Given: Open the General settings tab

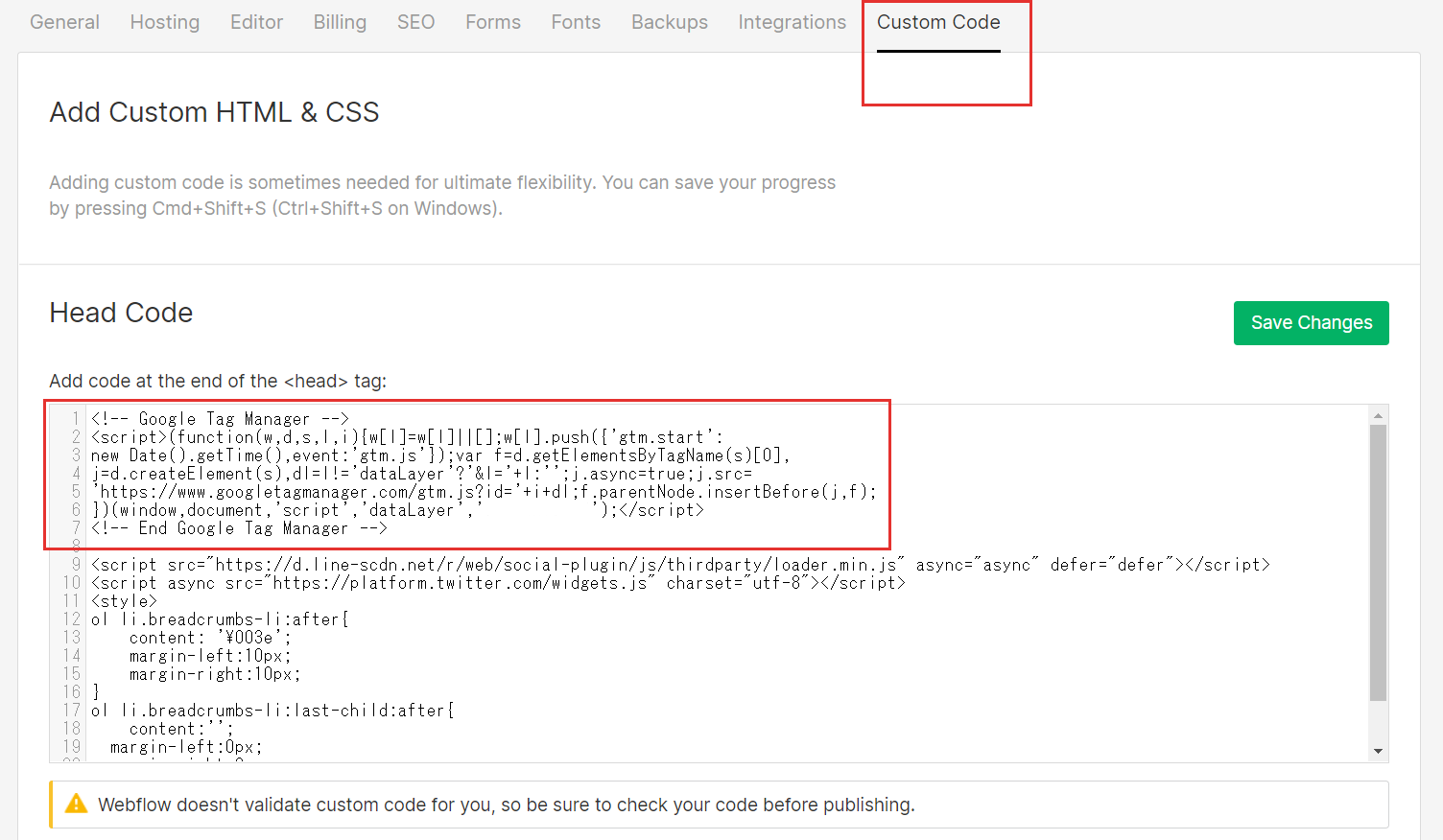Looking at the screenshot, I should click(64, 22).
